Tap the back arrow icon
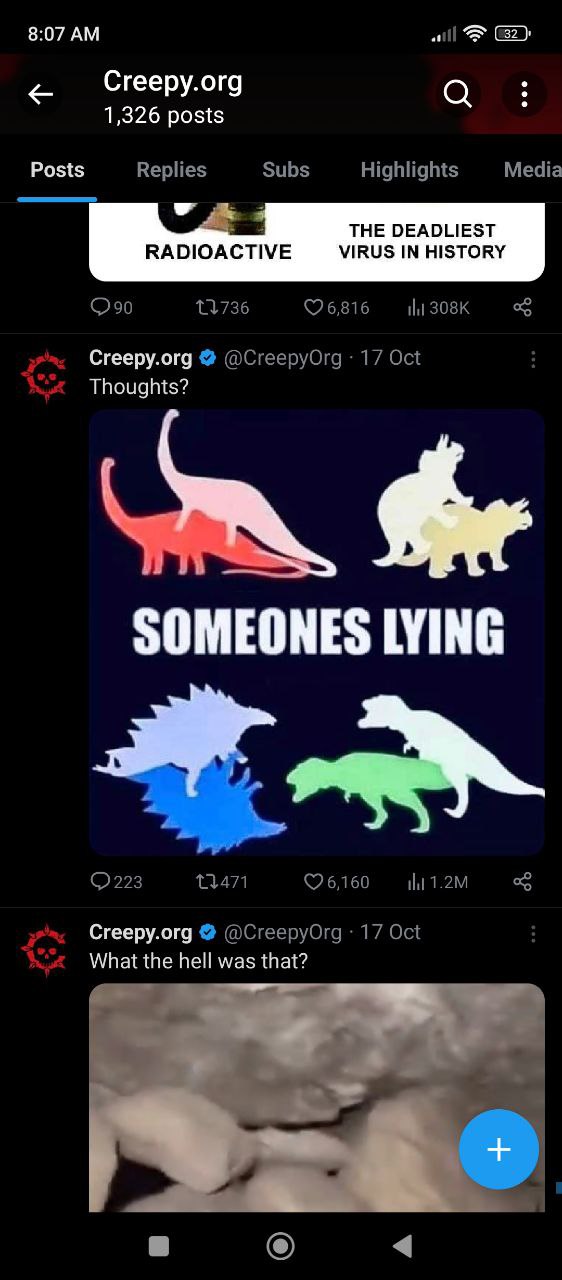This screenshot has width=562, height=1280. point(40,95)
